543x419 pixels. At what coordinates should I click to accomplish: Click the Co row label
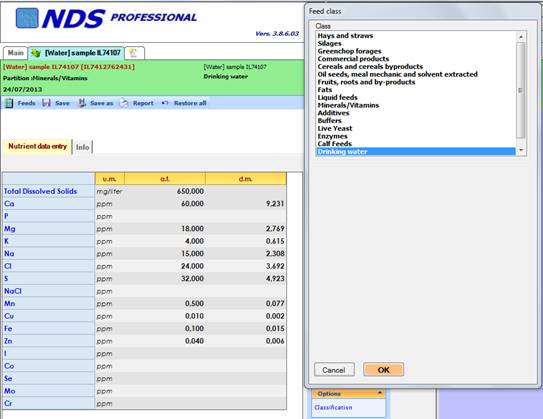[9, 366]
